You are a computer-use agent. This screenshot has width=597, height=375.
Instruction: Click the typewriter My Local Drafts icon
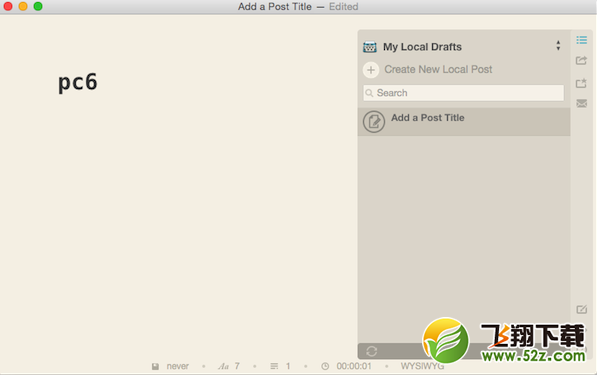pos(370,47)
